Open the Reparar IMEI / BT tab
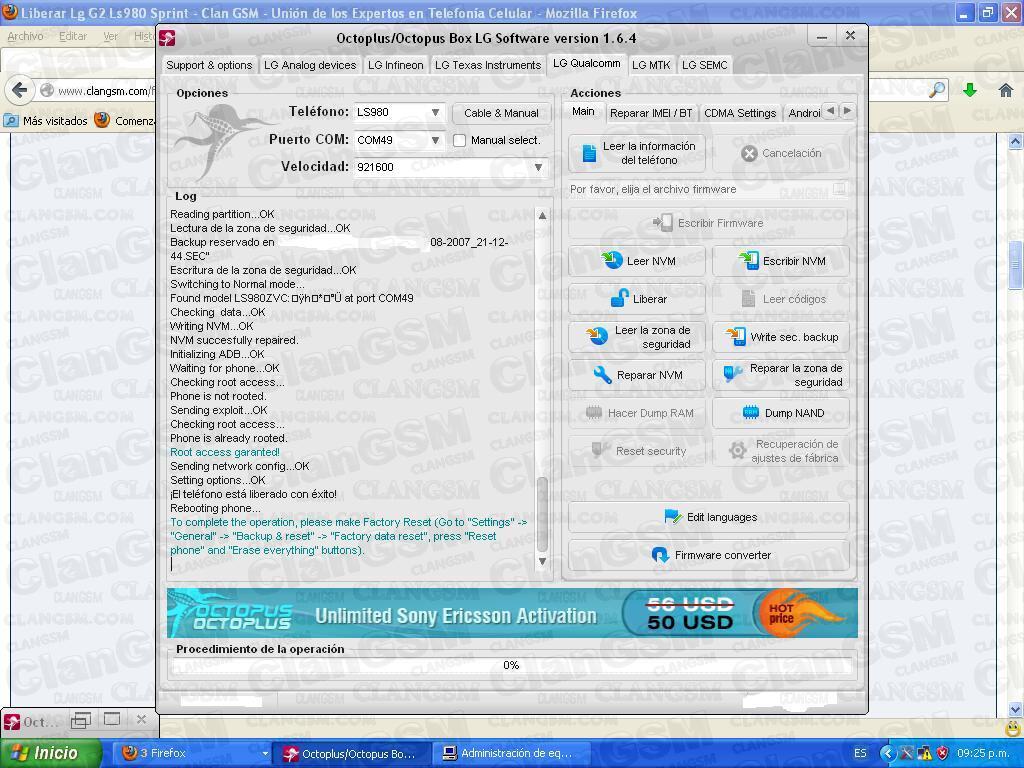This screenshot has width=1024, height=768. [x=651, y=113]
